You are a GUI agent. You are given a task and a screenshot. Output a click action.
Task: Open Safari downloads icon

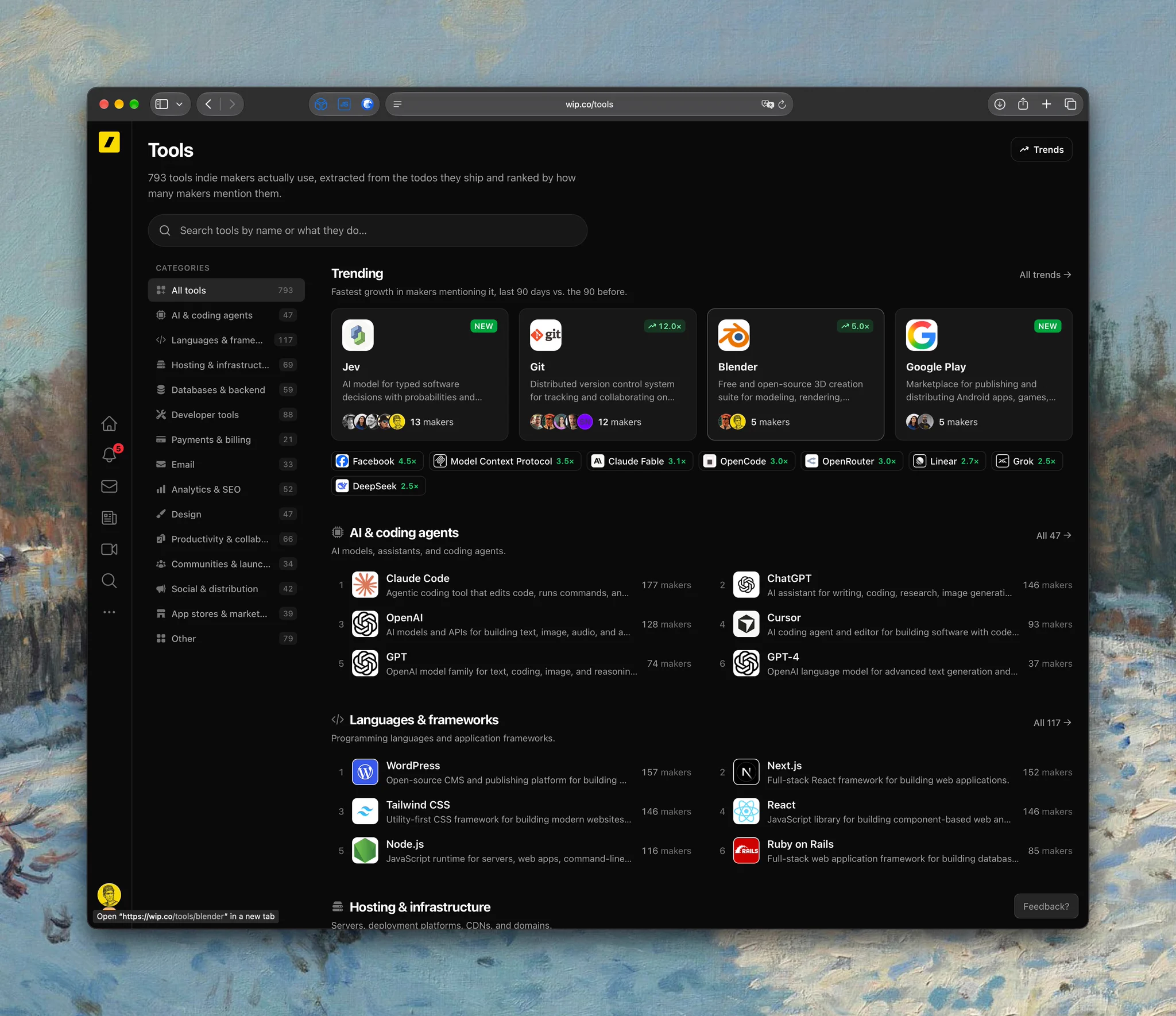1000,104
